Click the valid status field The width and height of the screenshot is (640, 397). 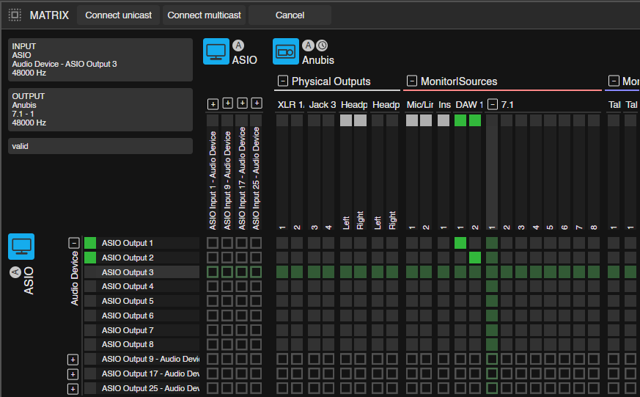100,146
